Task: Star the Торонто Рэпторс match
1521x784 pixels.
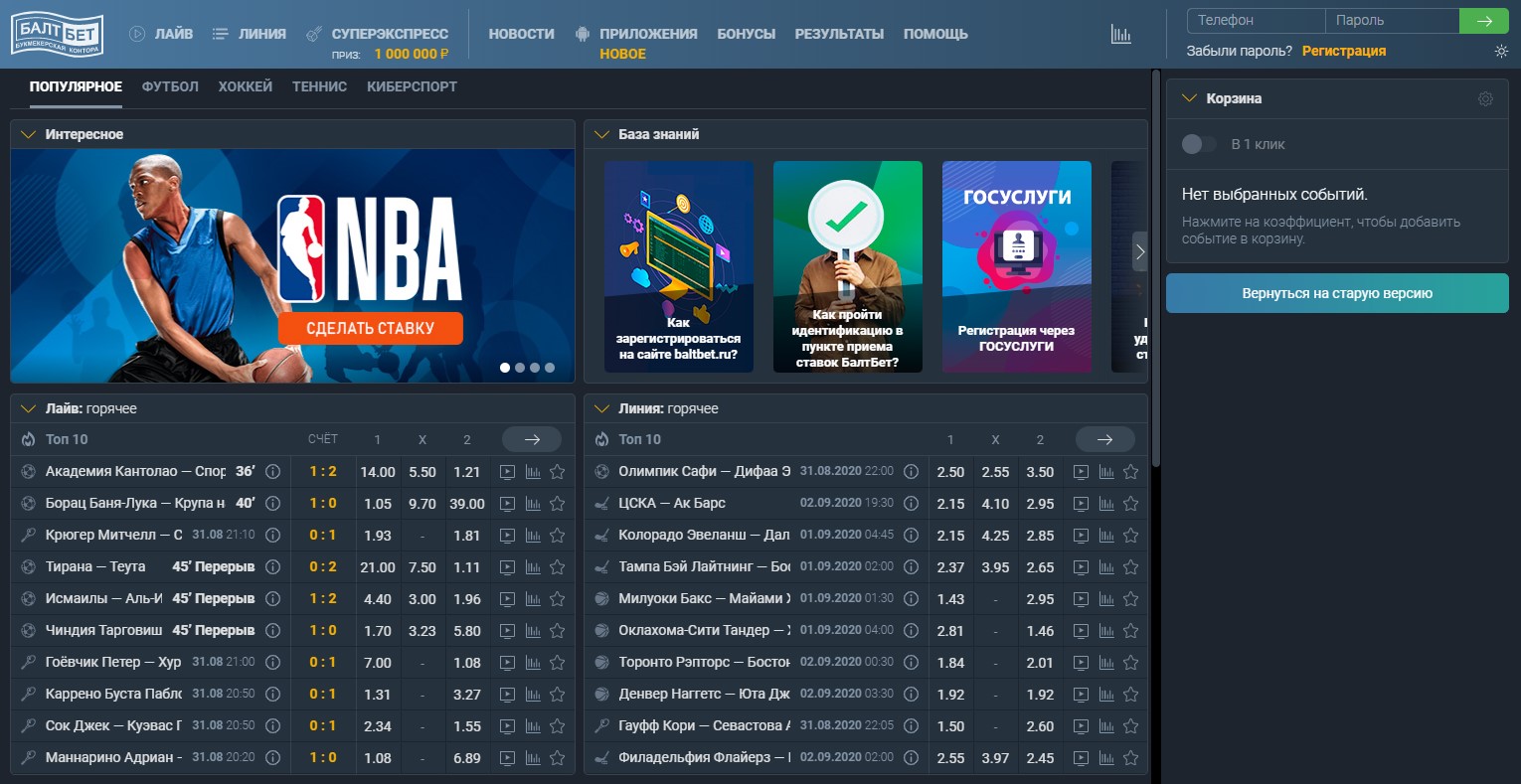Action: pos(1130,663)
